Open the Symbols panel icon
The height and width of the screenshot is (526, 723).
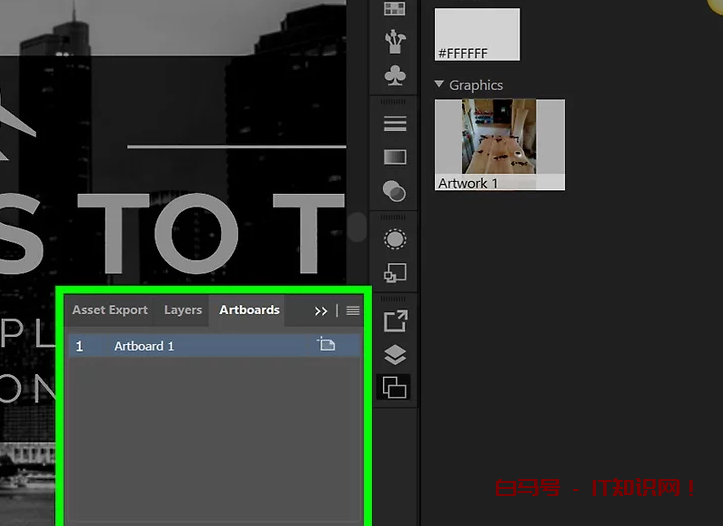click(x=395, y=76)
